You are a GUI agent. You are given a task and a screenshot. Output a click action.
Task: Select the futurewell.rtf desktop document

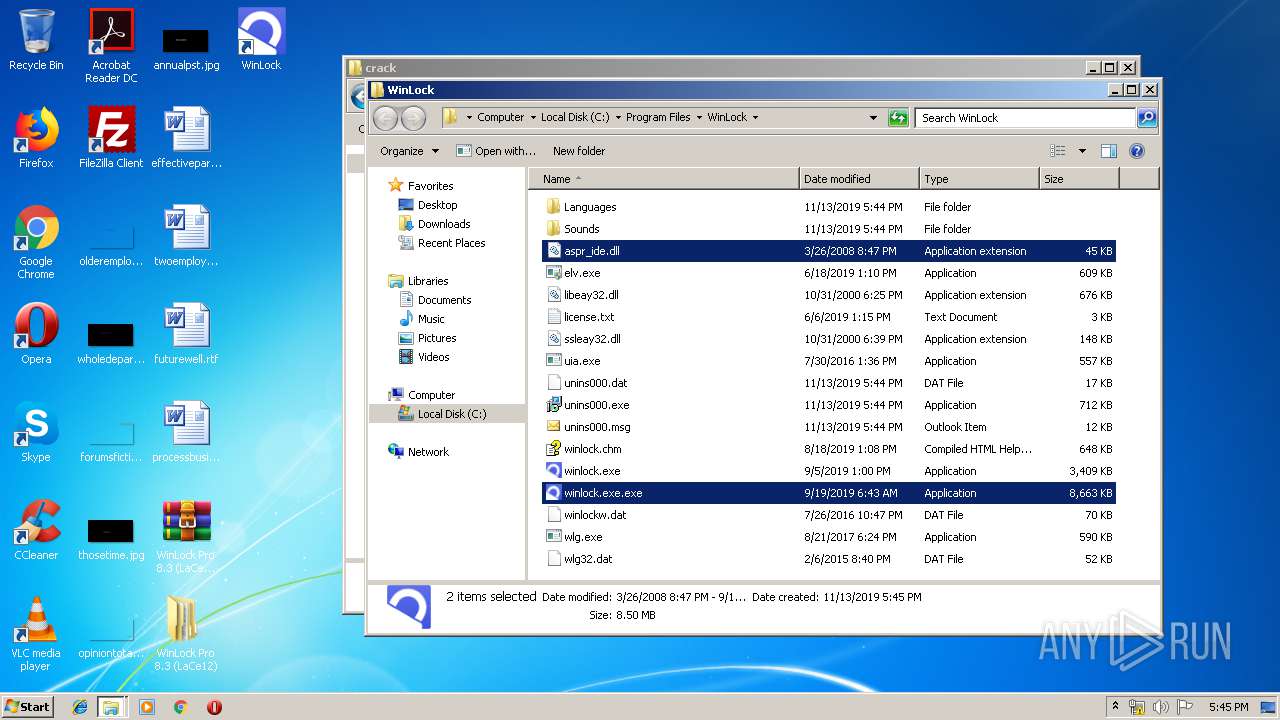(186, 334)
